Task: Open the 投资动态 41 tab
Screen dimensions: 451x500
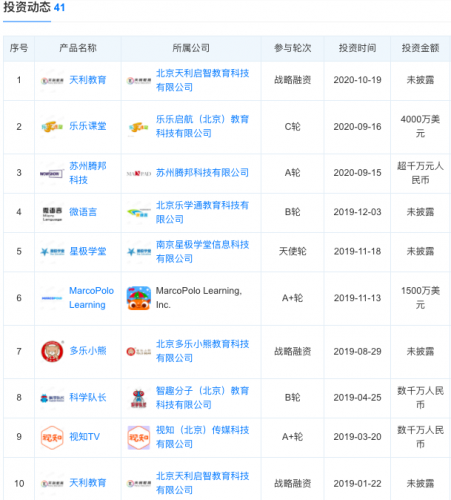Action: [34, 8]
